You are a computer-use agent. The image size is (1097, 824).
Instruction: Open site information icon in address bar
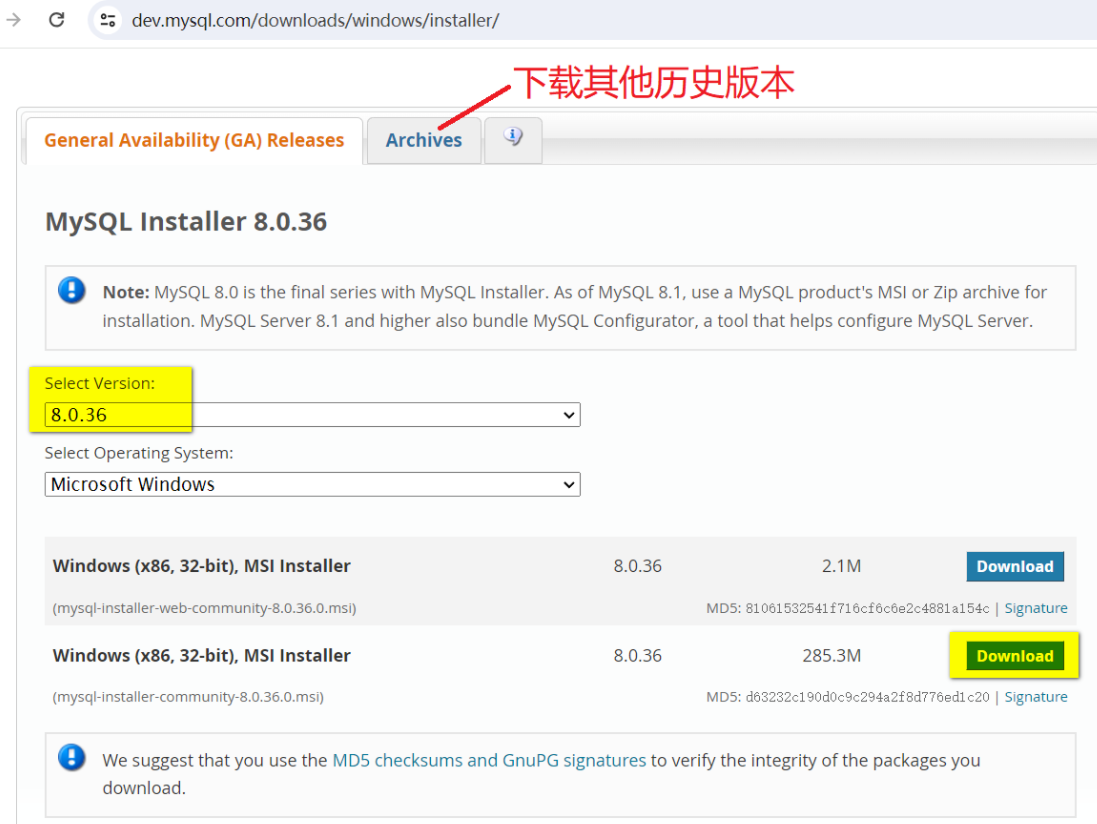point(108,20)
